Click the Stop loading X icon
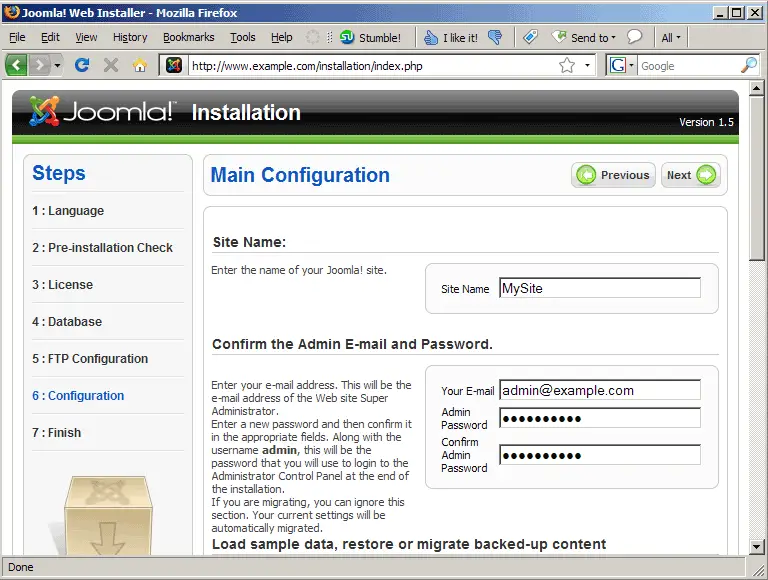 point(111,65)
